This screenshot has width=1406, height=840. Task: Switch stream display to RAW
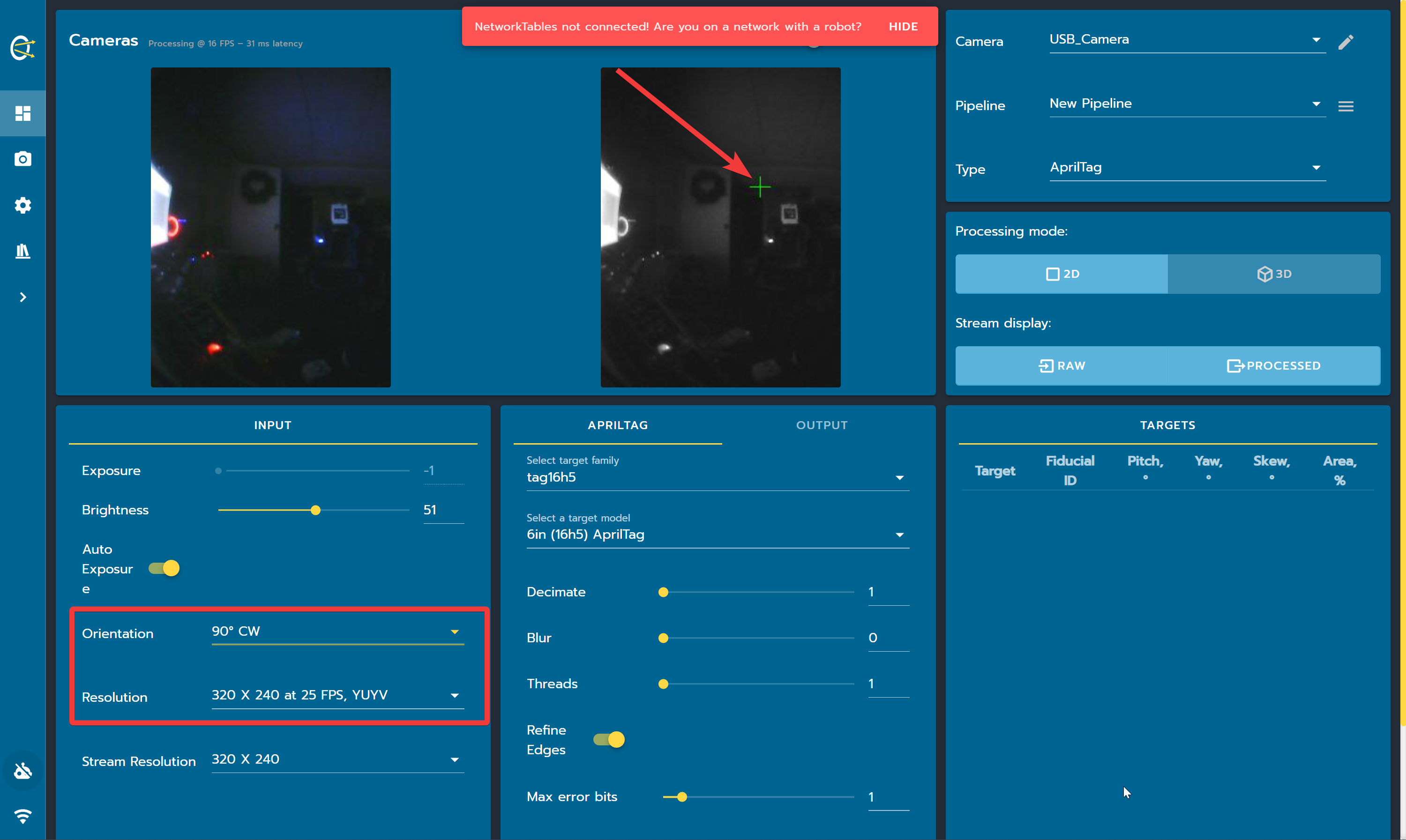point(1061,365)
